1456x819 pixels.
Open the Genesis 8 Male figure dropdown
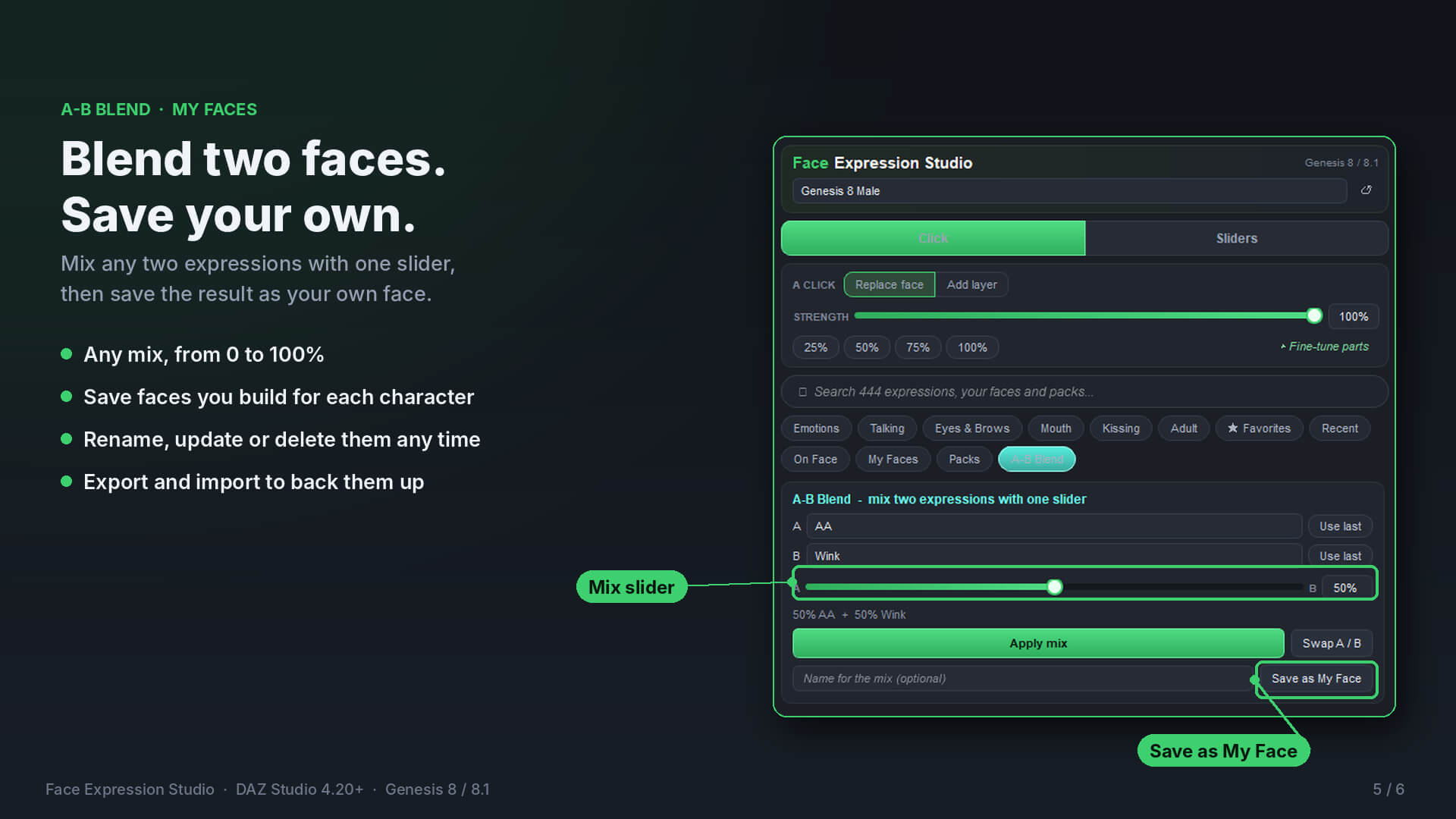coord(1069,191)
